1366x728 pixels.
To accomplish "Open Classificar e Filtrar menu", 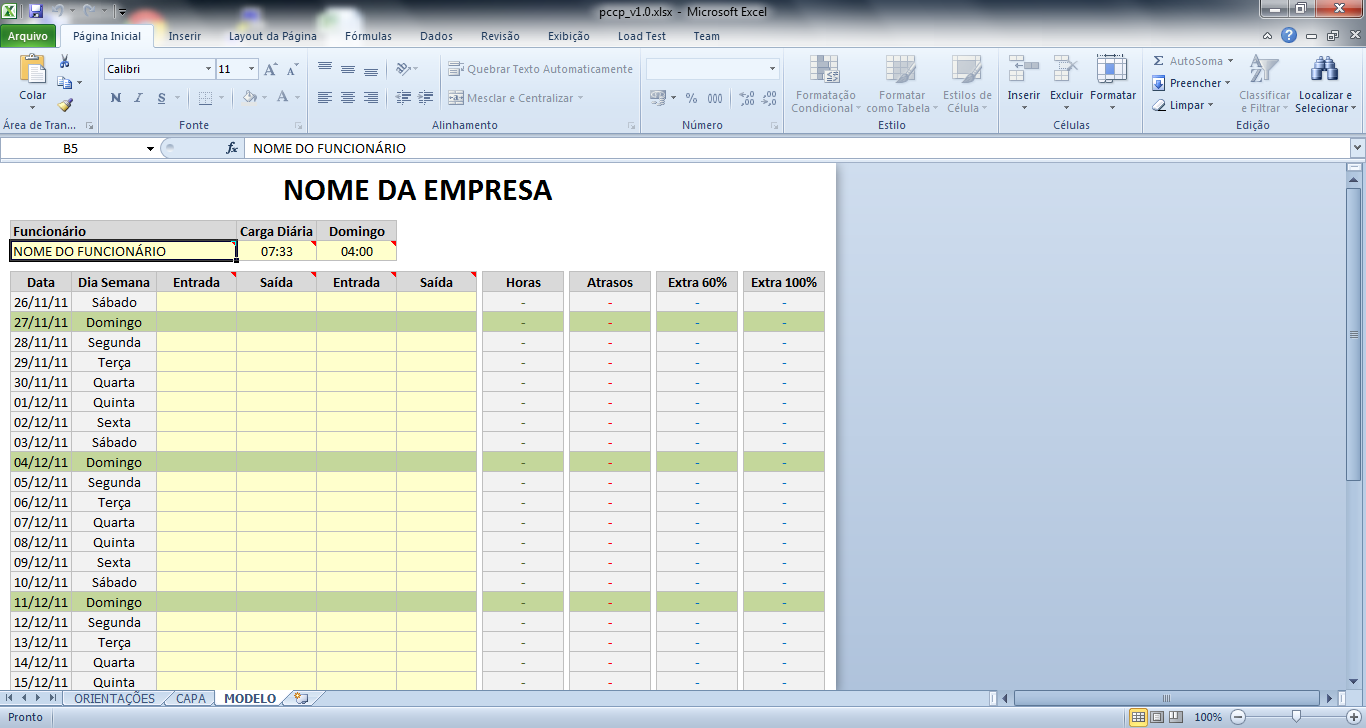I will click(x=1264, y=84).
